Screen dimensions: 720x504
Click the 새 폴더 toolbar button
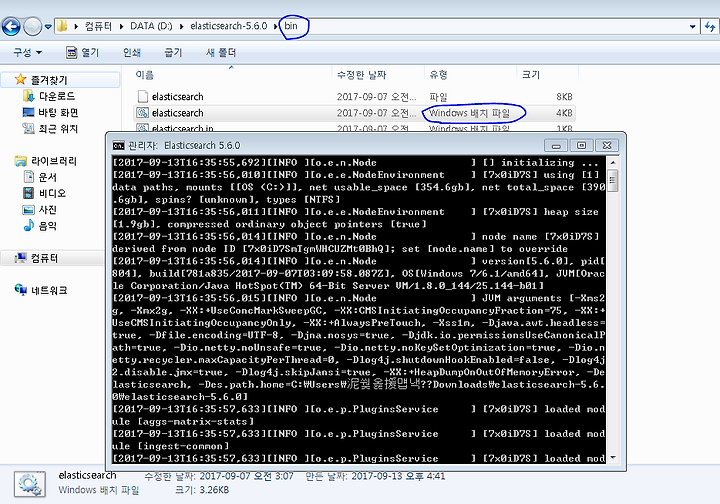coord(221,52)
